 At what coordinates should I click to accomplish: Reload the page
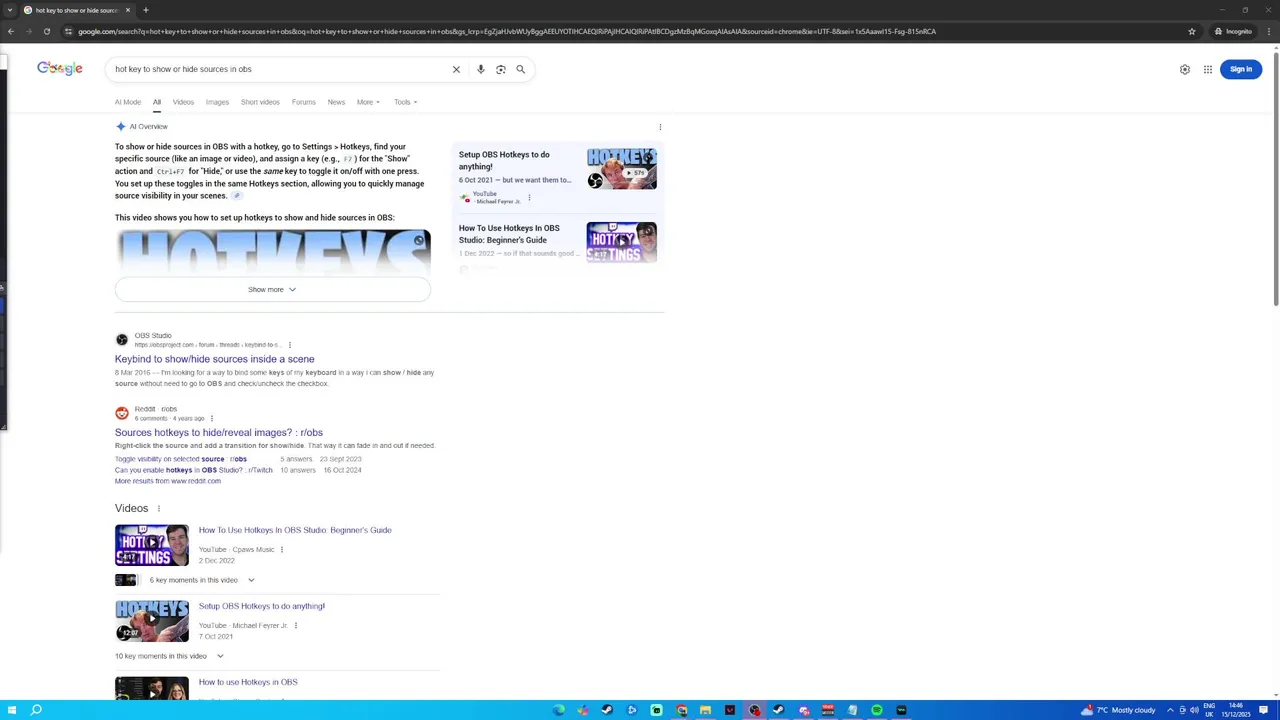tap(46, 31)
